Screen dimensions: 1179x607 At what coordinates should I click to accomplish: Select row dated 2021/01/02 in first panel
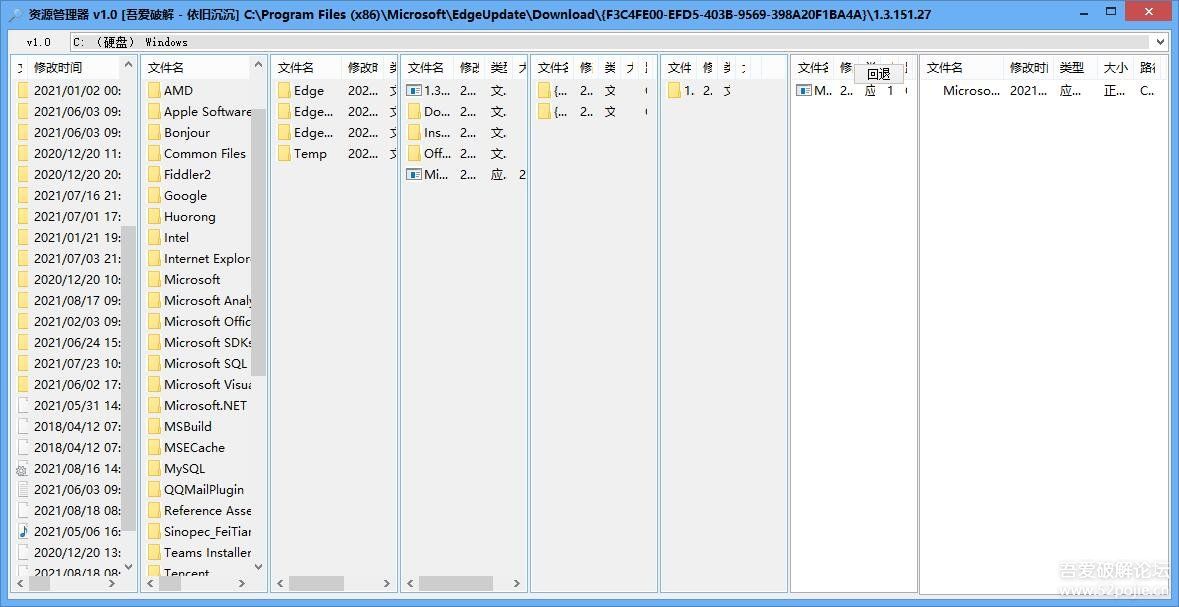tap(68, 90)
